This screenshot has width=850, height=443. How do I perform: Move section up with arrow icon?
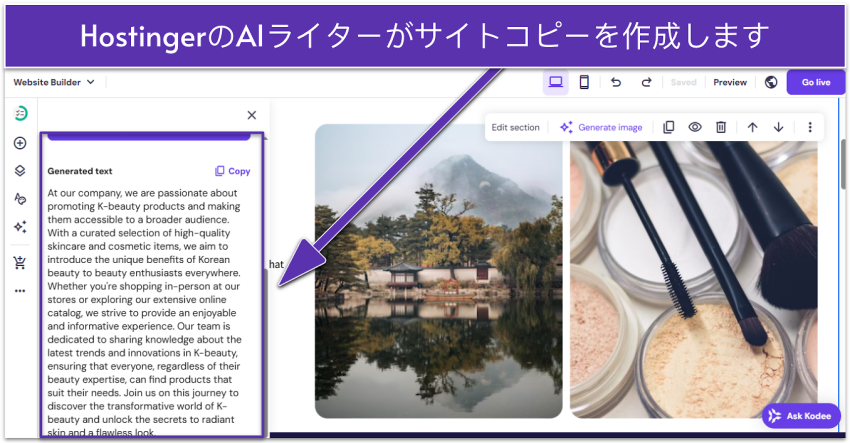point(752,127)
